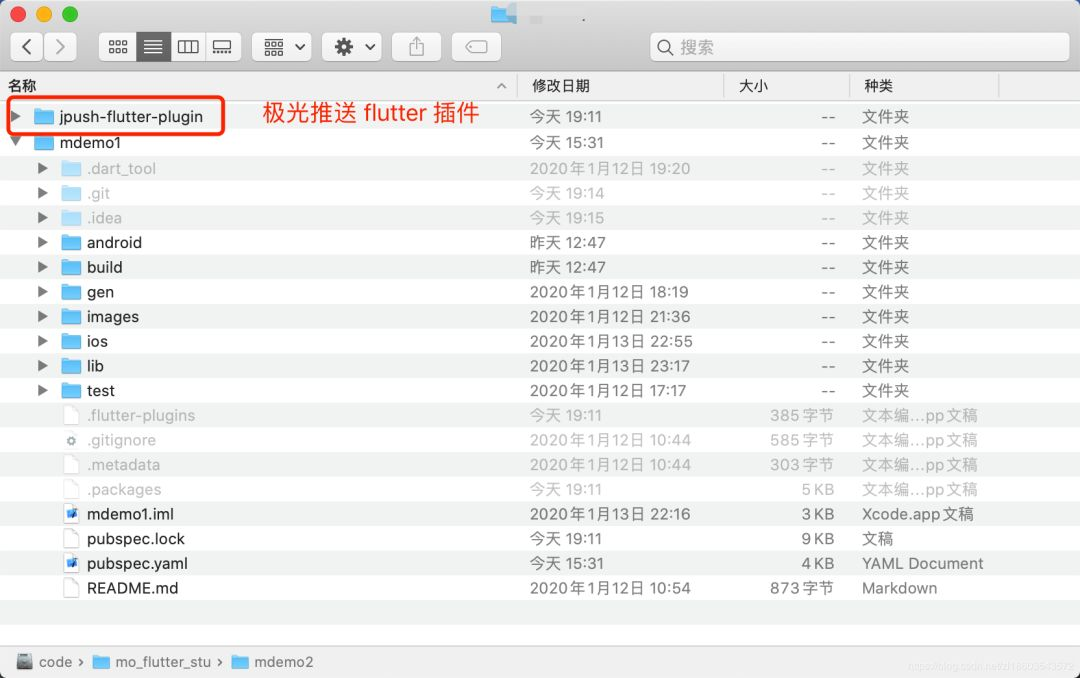Open the gear action menu

(x=352, y=47)
